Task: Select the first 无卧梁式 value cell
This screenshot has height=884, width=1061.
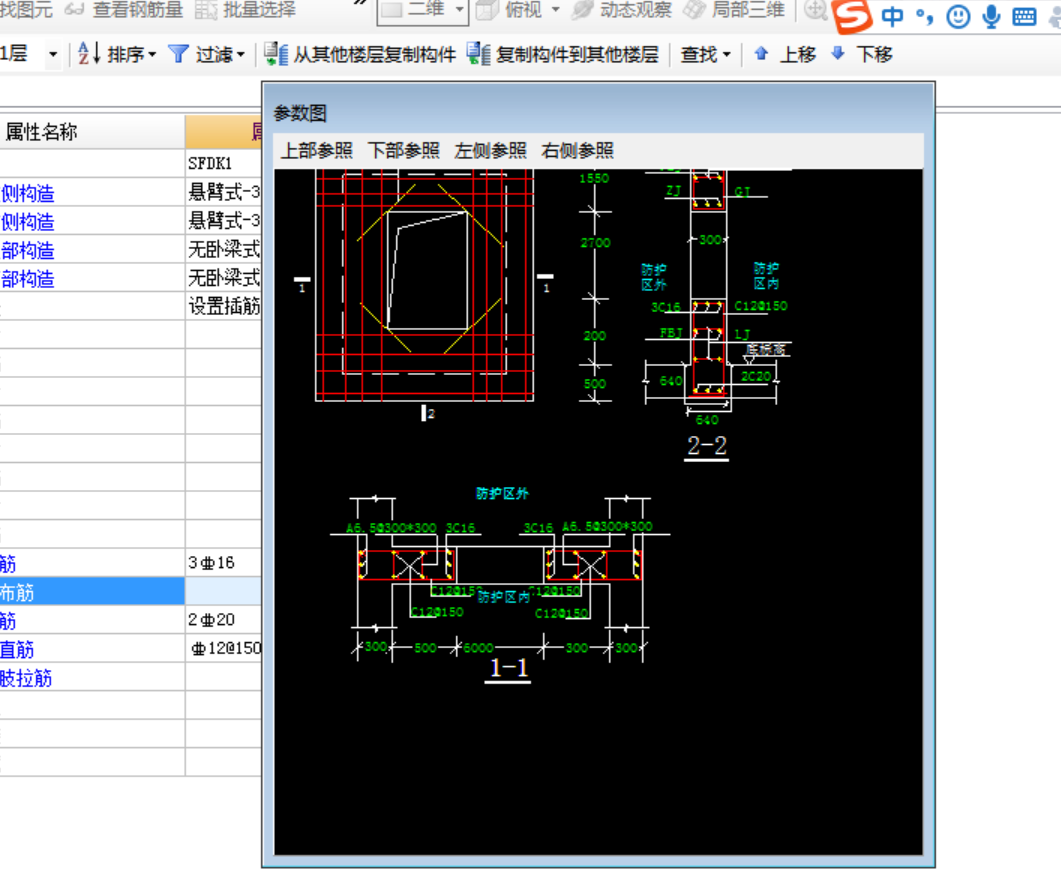Action: pyautogui.click(x=223, y=249)
